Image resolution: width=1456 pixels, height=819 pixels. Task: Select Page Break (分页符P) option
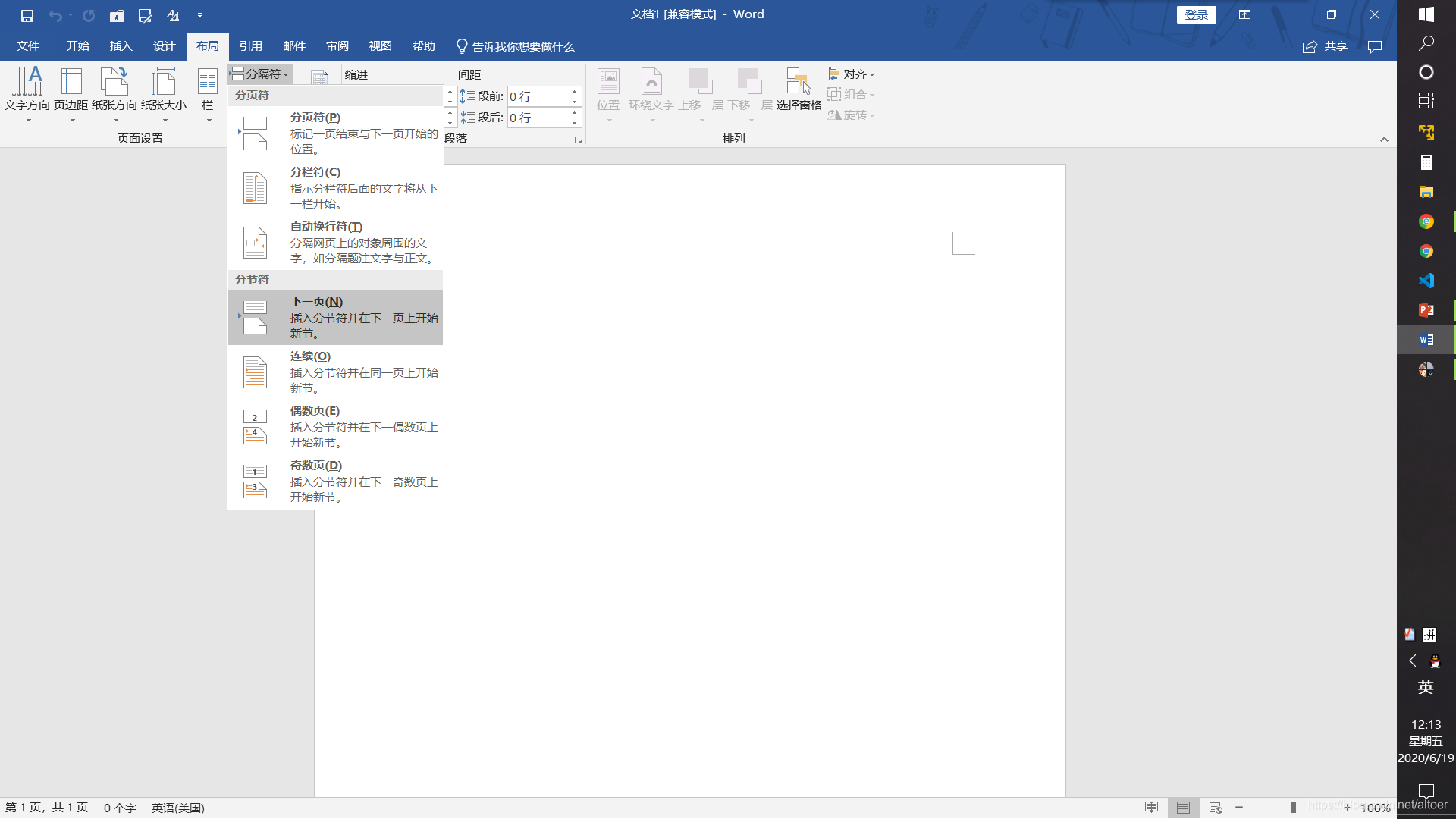click(x=335, y=133)
